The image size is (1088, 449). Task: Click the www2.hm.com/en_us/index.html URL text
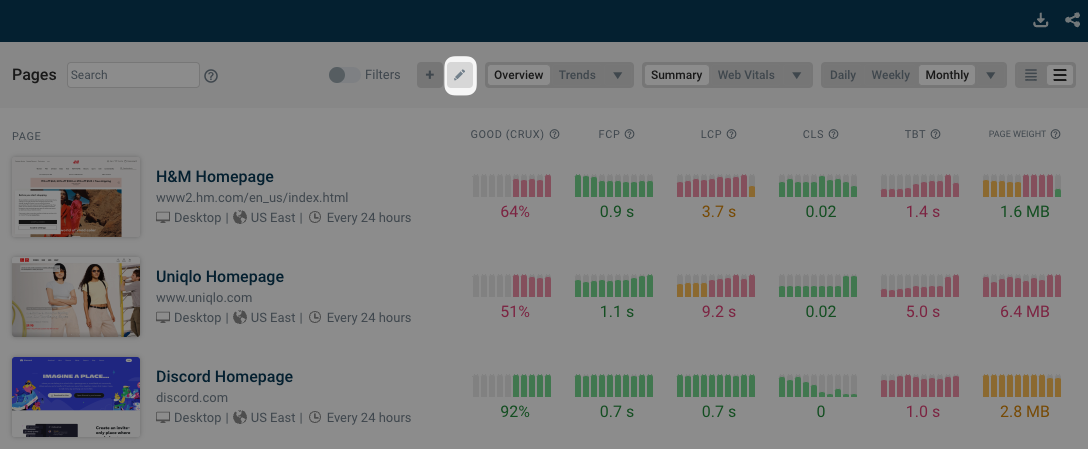(x=252, y=198)
